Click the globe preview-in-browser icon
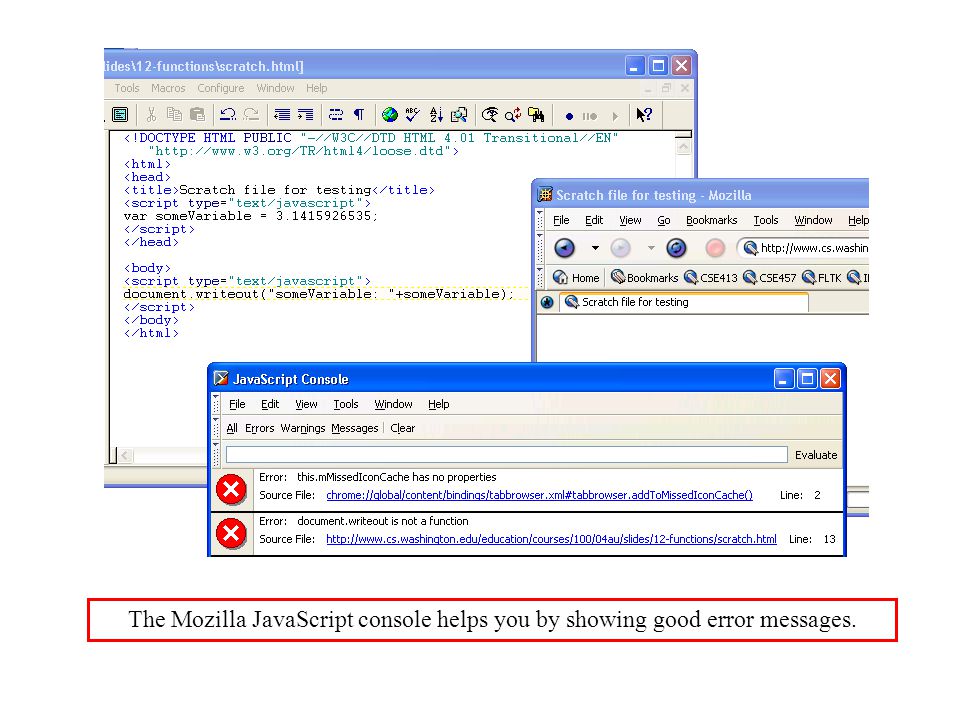 [389, 114]
